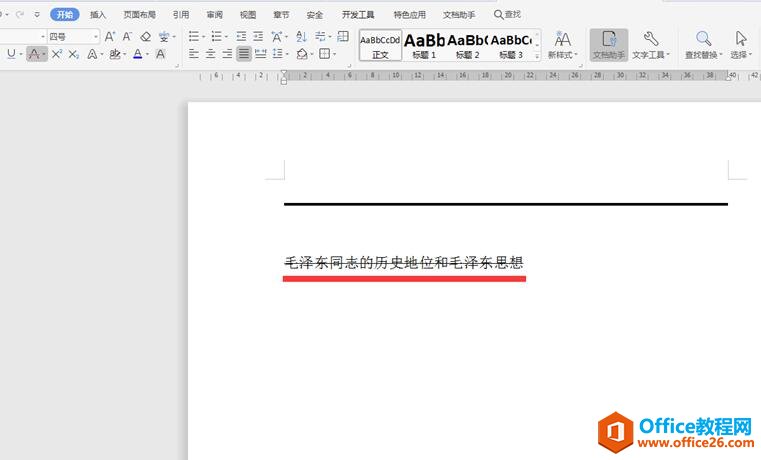
Task: Decrease paragraph indent
Action: click(241, 36)
